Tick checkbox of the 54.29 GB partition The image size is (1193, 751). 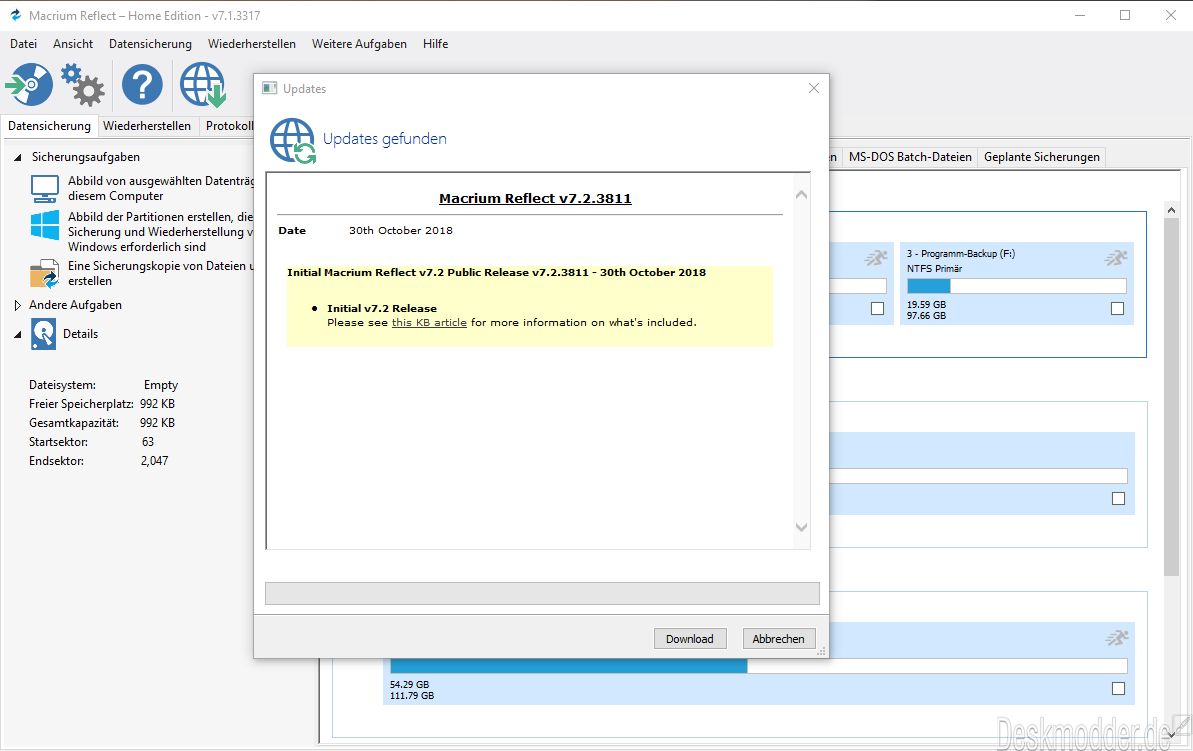point(1118,689)
